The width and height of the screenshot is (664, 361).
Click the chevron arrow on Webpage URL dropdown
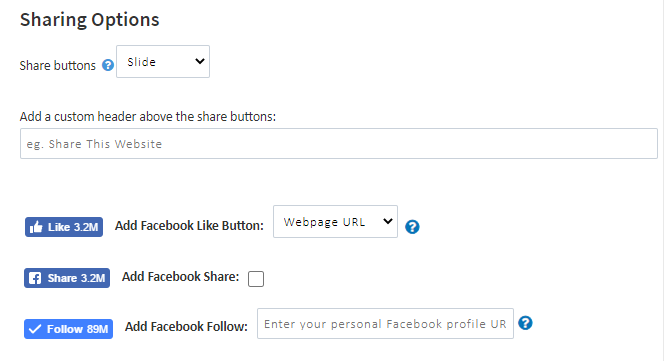(x=387, y=221)
